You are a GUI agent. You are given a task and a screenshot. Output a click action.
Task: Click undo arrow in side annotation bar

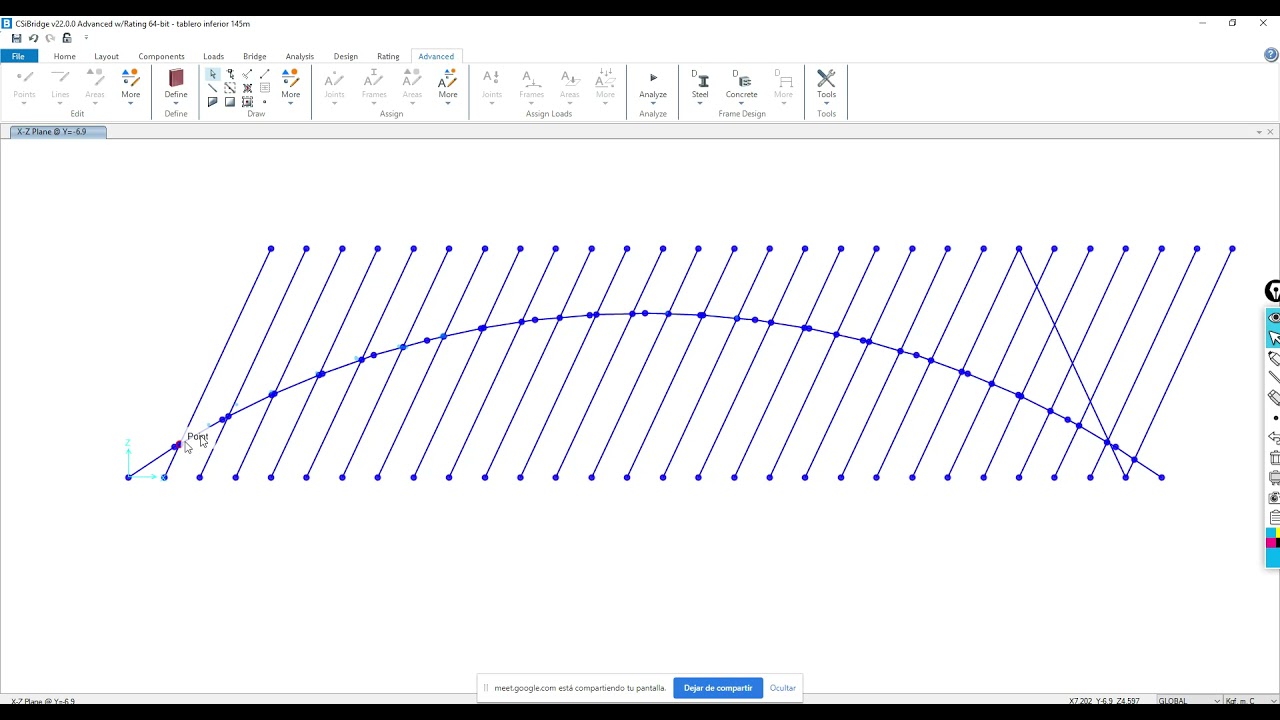pyautogui.click(x=1274, y=437)
